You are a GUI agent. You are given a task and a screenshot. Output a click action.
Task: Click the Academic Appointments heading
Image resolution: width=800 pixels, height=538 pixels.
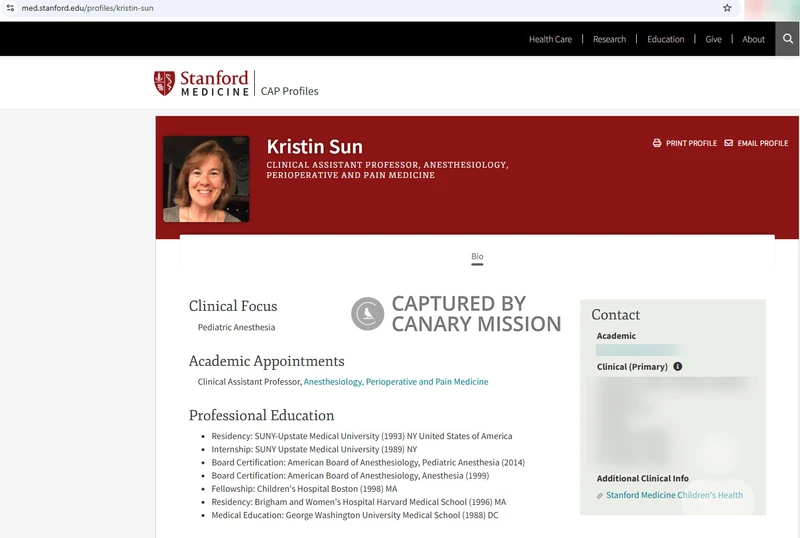(266, 361)
